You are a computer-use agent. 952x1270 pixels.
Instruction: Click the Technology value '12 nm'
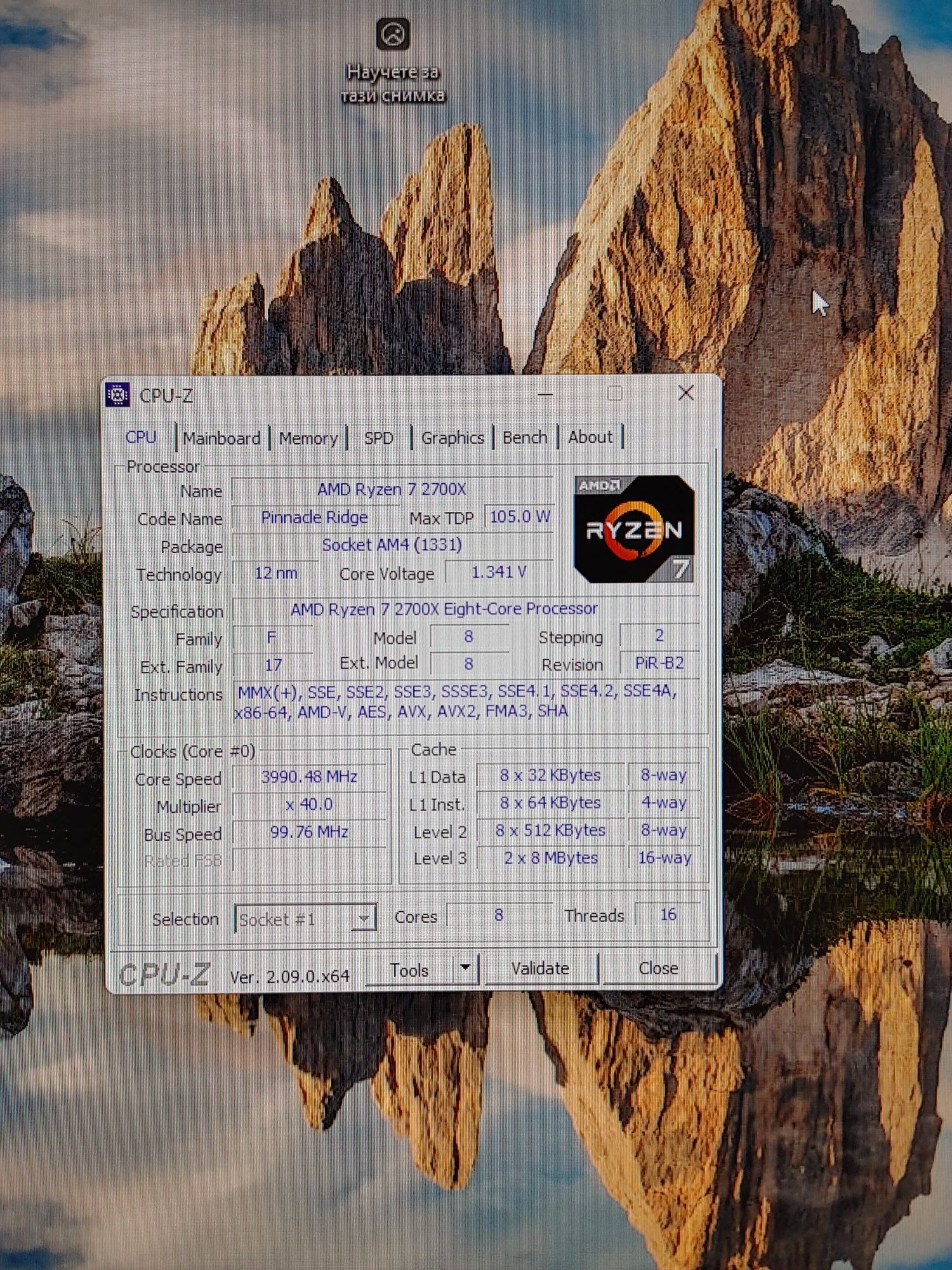click(275, 573)
